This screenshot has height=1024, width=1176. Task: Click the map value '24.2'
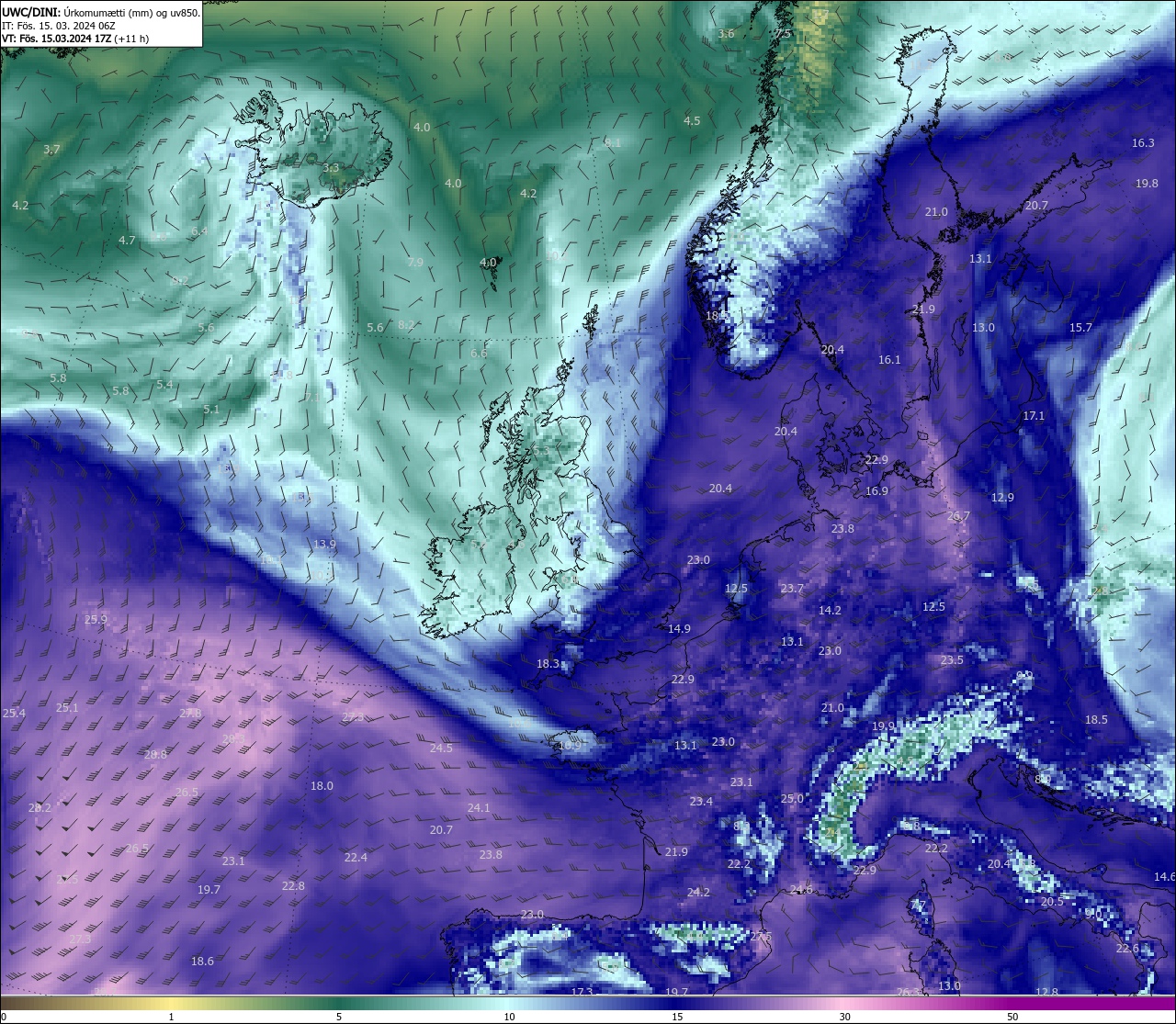pos(698,893)
